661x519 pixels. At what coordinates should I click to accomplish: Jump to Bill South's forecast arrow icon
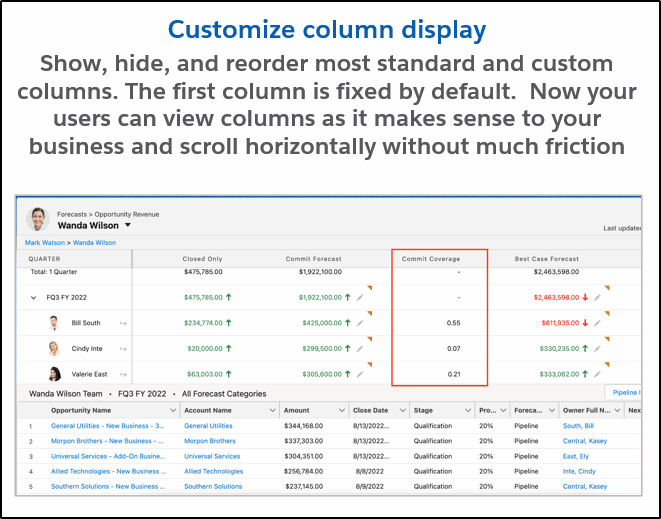click(123, 323)
